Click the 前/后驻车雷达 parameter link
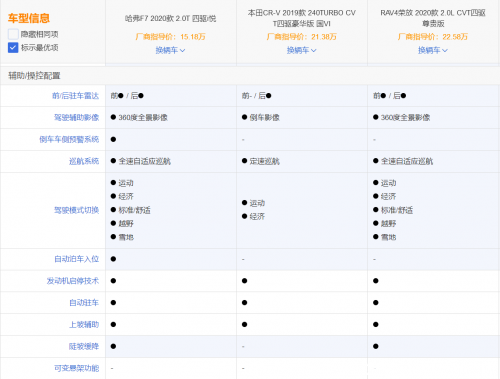This screenshot has width=500, height=379. coord(75,96)
